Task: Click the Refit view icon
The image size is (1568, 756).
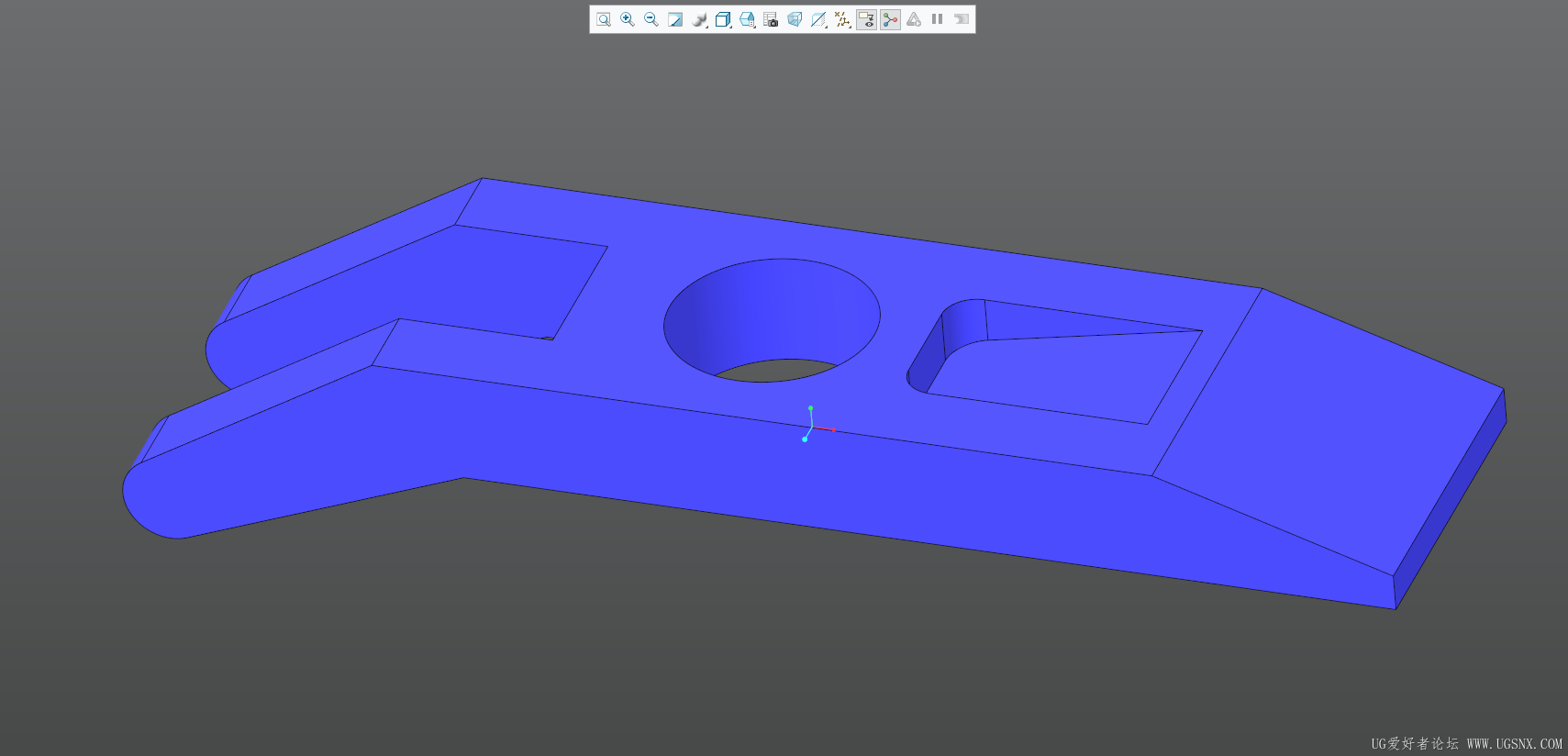Action: point(603,19)
